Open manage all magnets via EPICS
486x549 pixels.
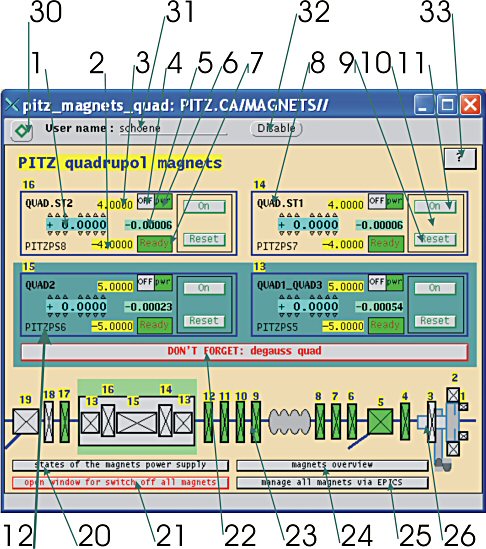332,483
